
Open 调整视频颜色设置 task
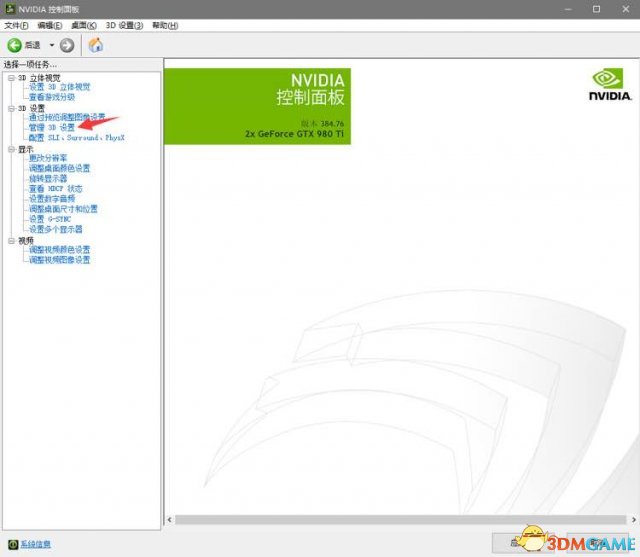[60, 249]
